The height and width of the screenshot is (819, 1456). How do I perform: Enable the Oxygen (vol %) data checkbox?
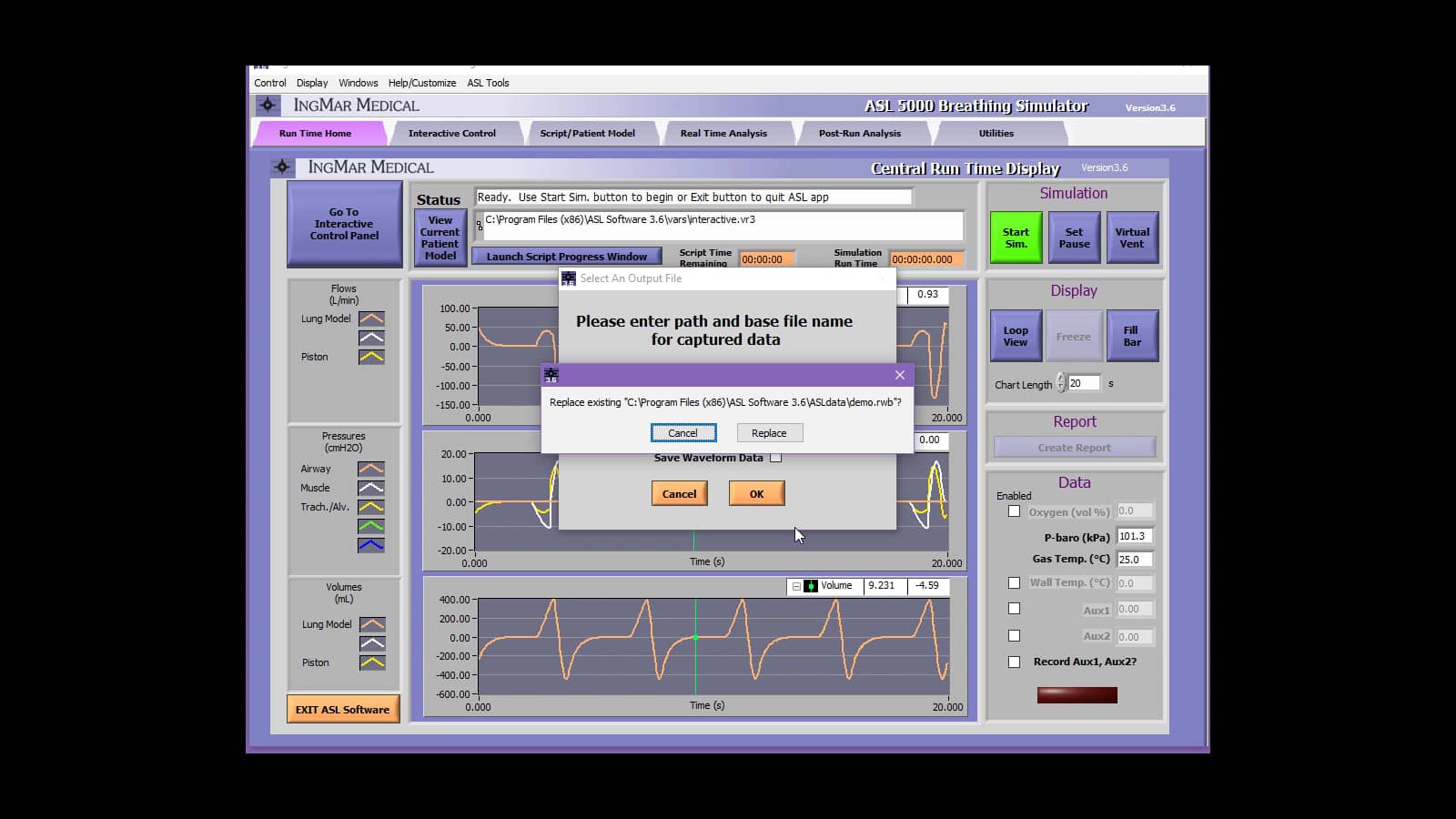pos(1014,511)
